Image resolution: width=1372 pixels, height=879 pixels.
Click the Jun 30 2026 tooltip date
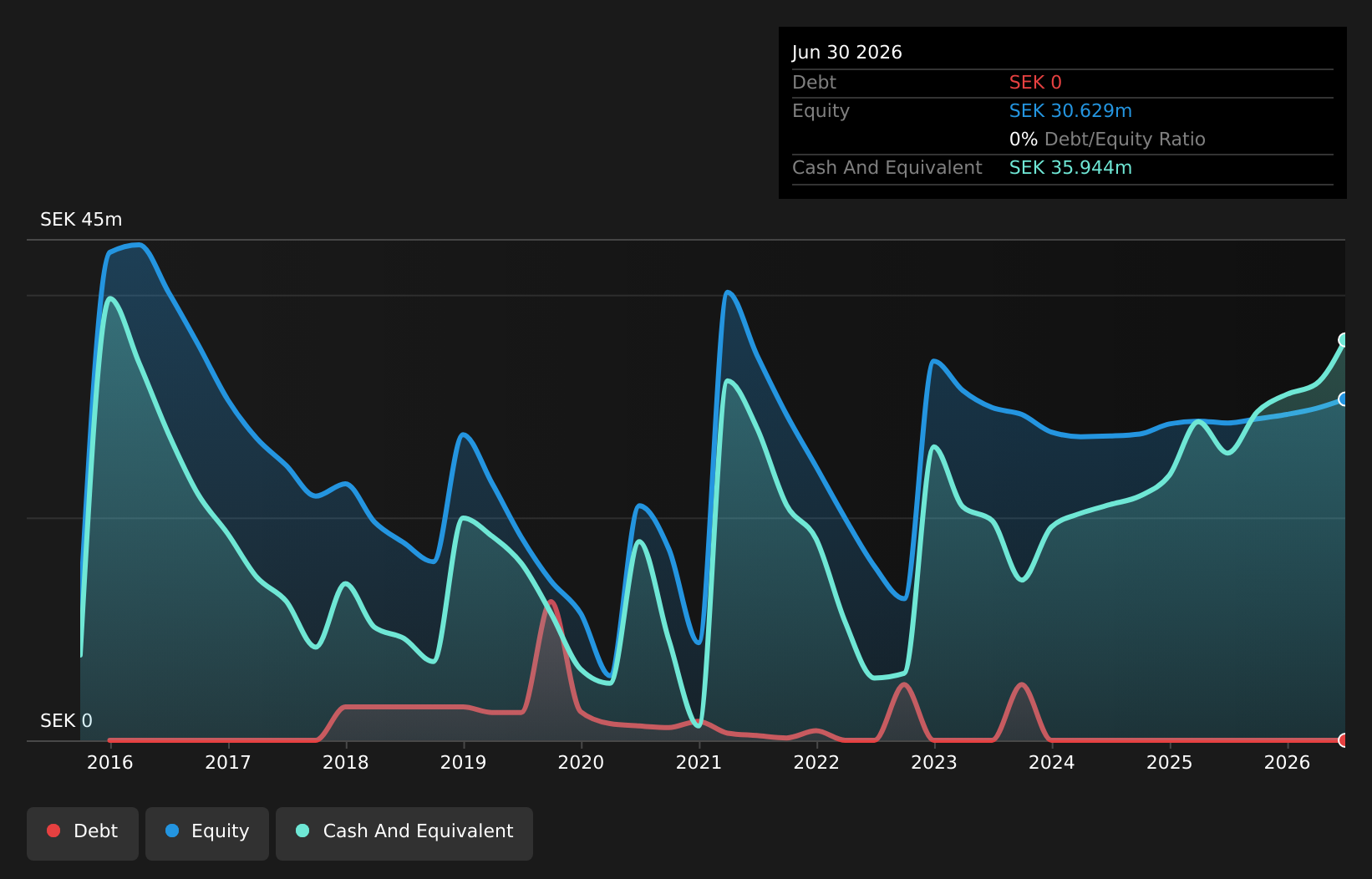point(847,53)
